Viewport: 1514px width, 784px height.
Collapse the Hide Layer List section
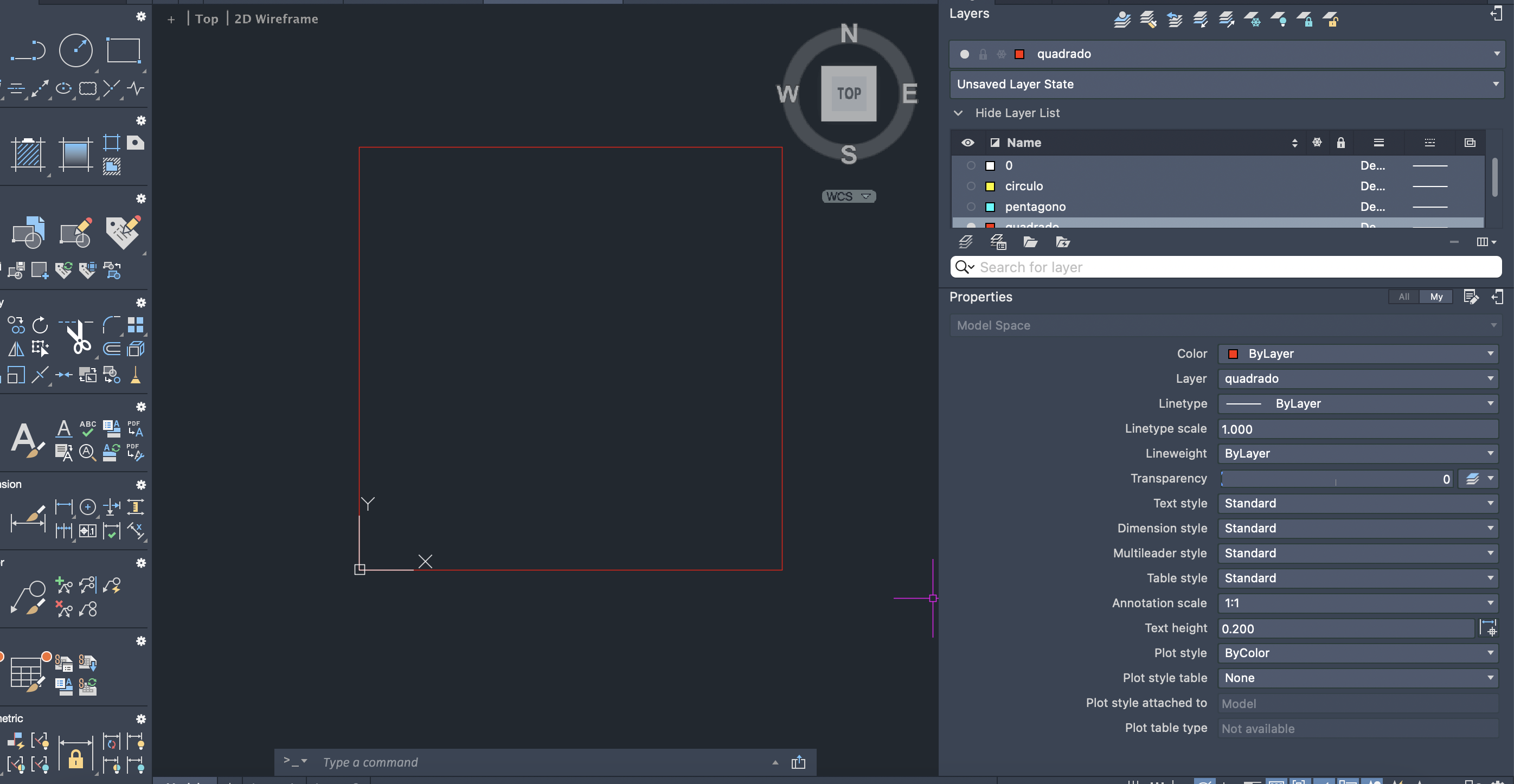(958, 113)
